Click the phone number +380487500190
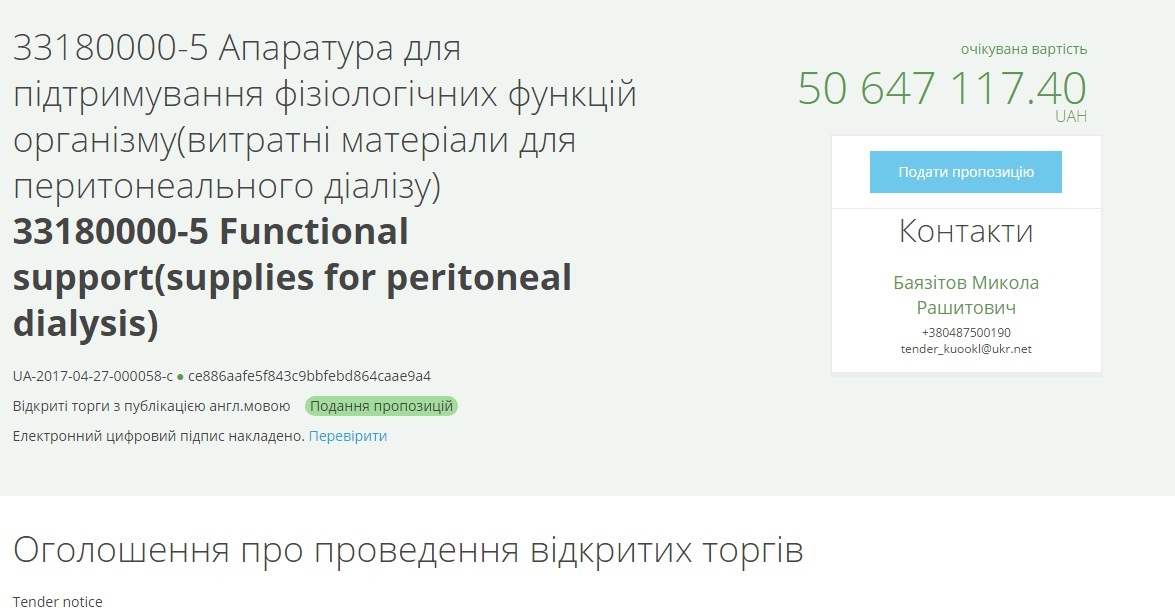Viewport: 1175px width, 608px height. pyautogui.click(x=965, y=332)
